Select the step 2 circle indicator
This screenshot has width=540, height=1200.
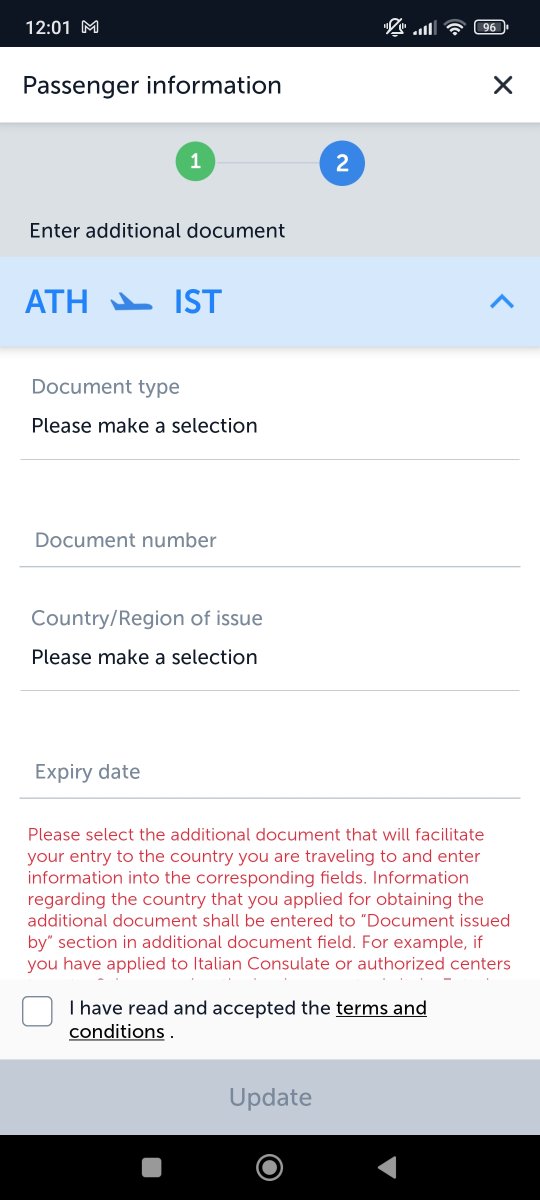click(342, 163)
